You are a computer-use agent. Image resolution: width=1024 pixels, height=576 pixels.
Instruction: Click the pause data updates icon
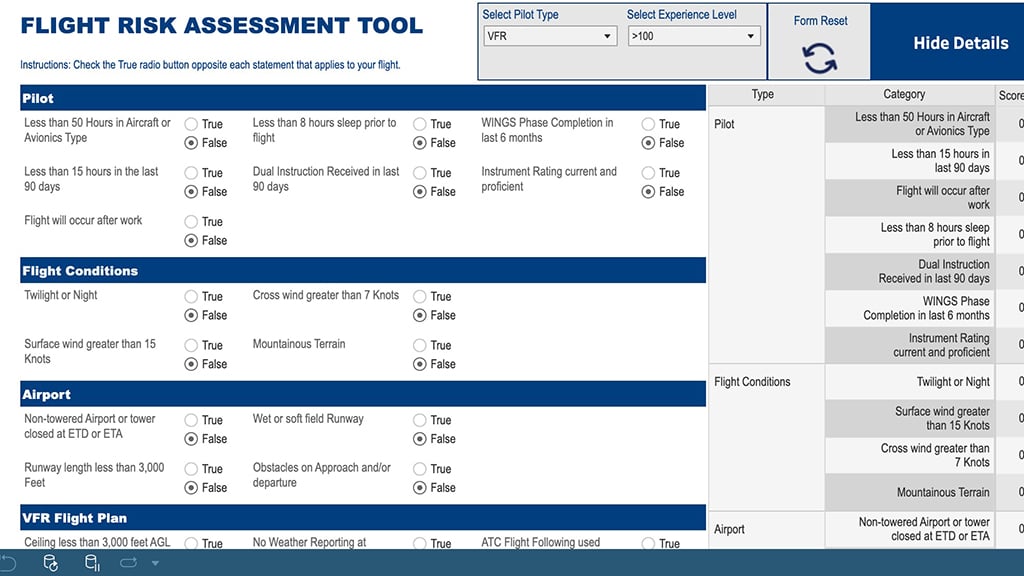coord(92,563)
